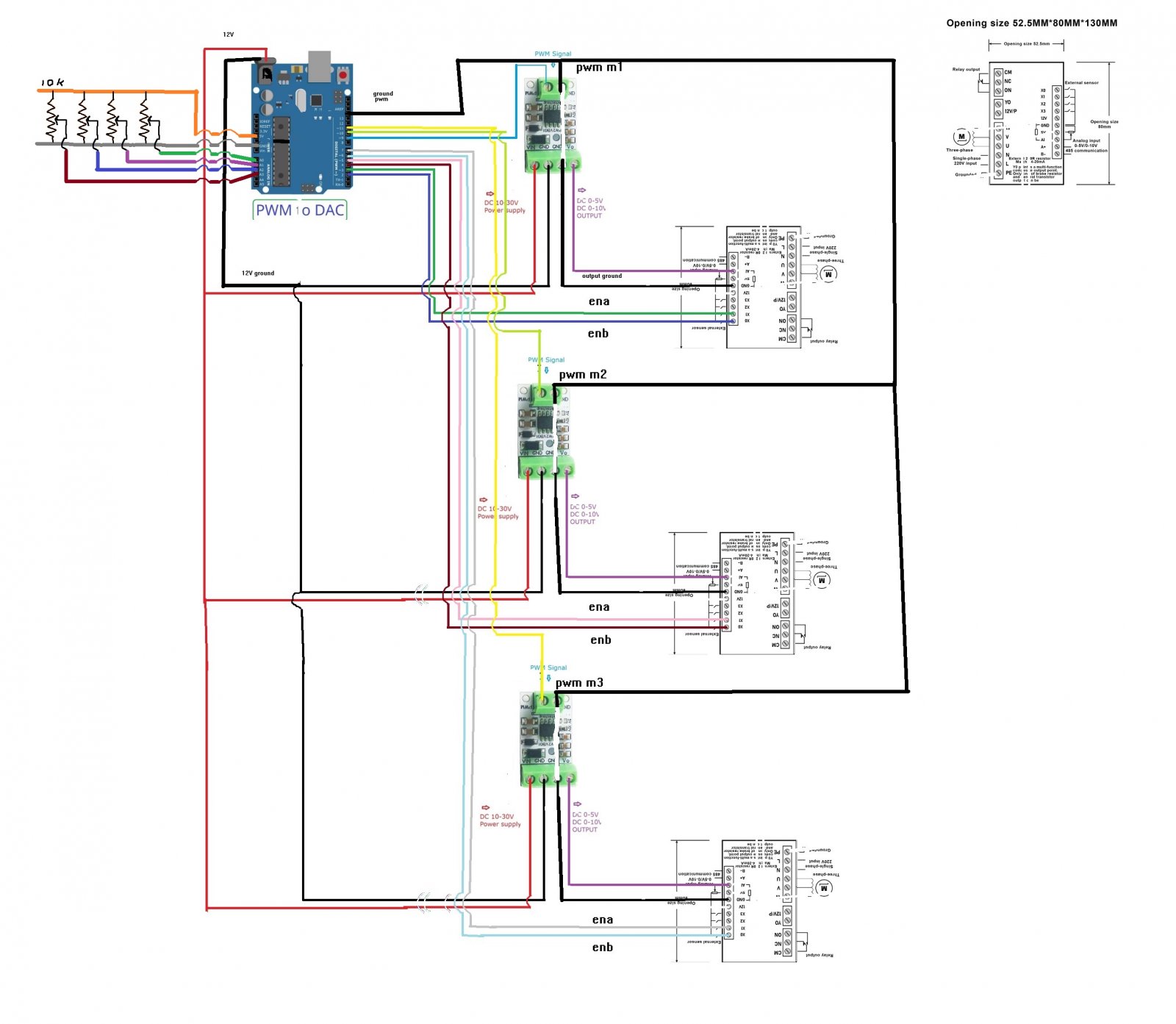Click 'DC 10-30V Power supply' text below pwm m2 module
Viewport: 1176px width, 1024px height.
(498, 512)
